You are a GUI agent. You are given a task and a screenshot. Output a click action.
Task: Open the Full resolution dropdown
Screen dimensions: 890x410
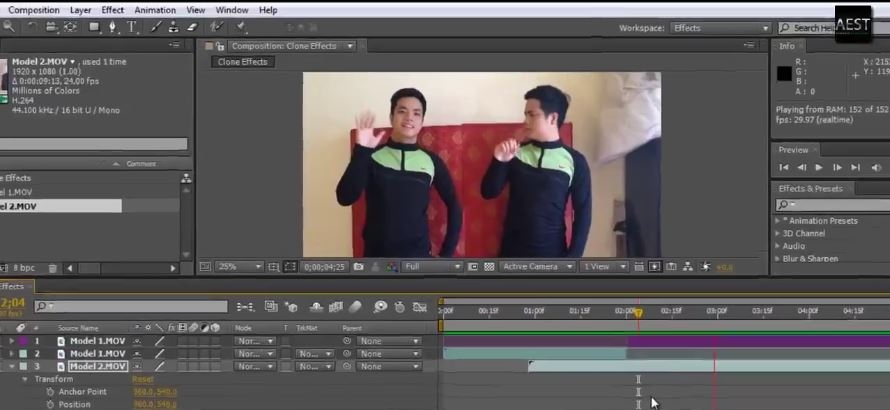coord(432,266)
